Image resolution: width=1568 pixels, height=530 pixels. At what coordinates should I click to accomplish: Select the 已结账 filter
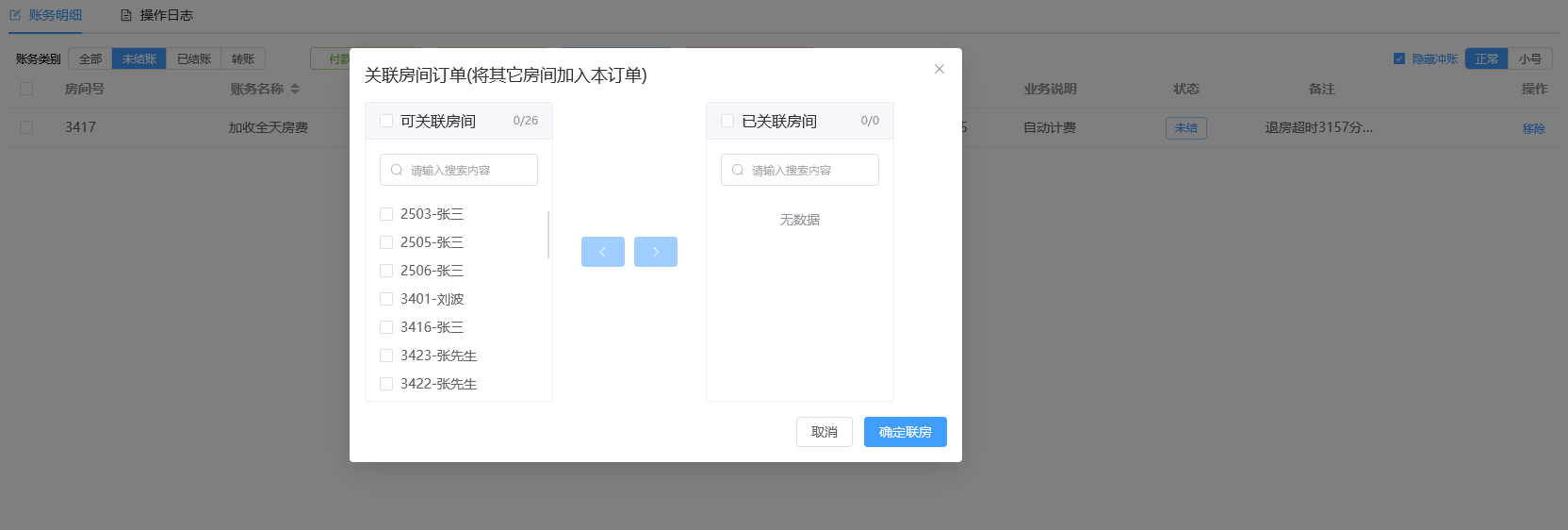[194, 58]
